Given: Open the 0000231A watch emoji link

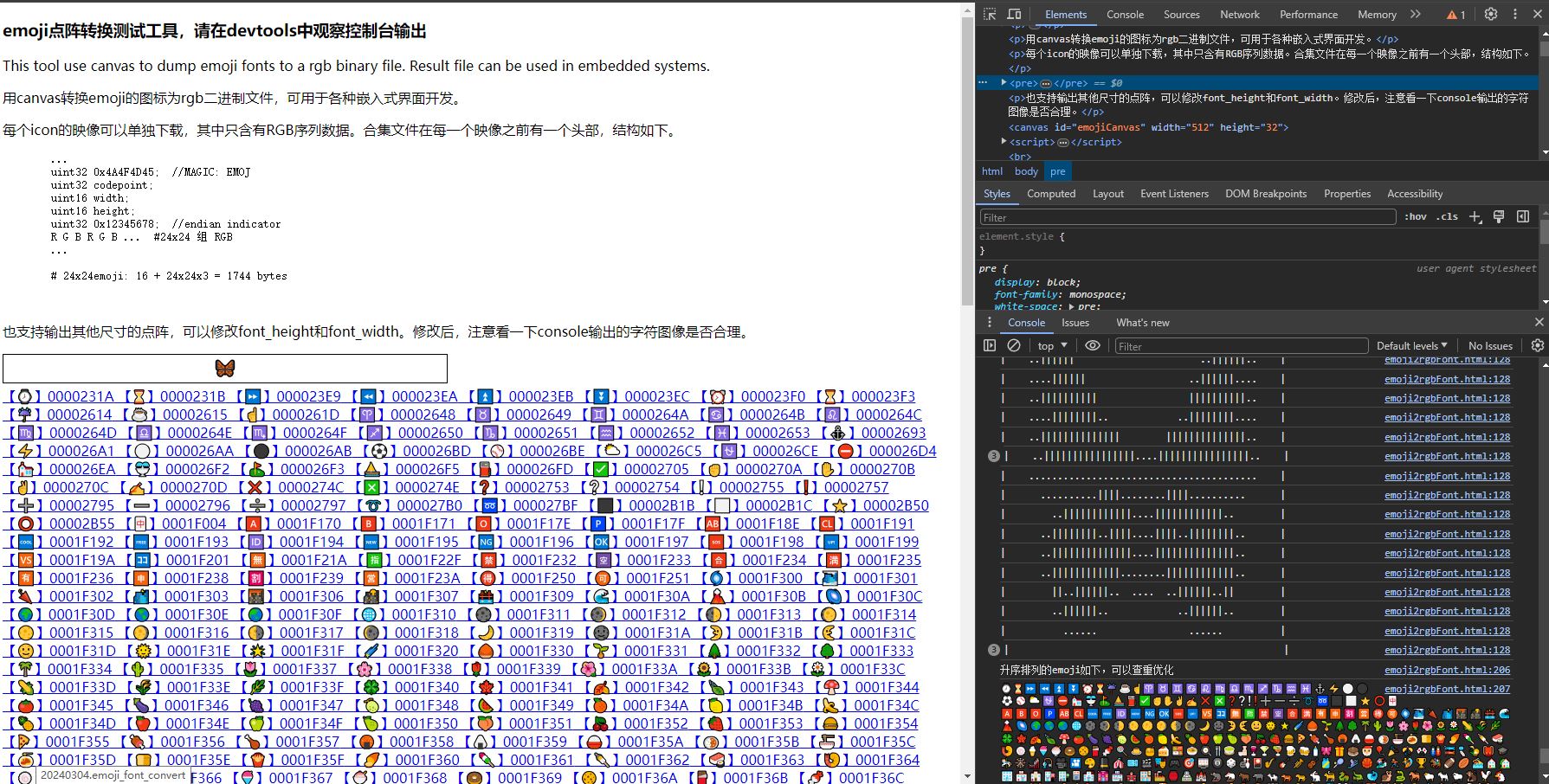Looking at the screenshot, I should click(x=58, y=396).
